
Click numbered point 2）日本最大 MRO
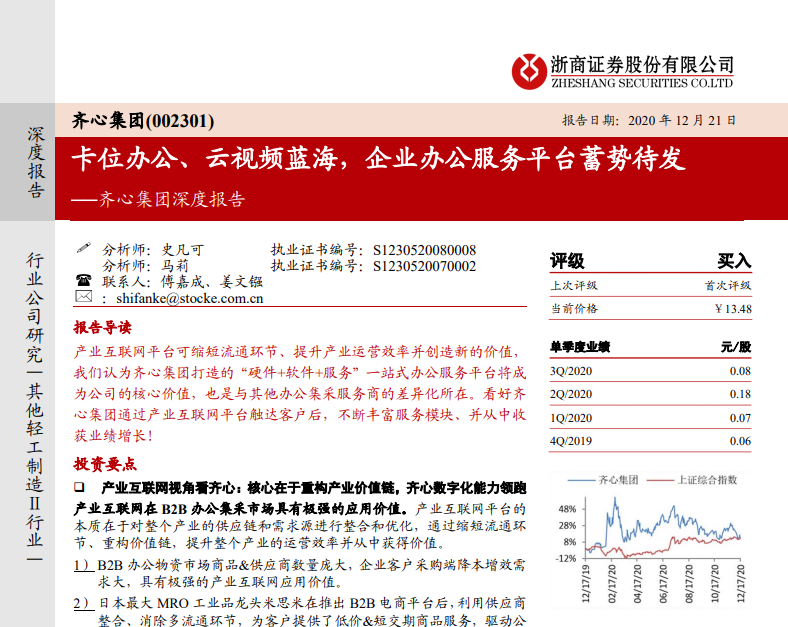tap(300, 611)
